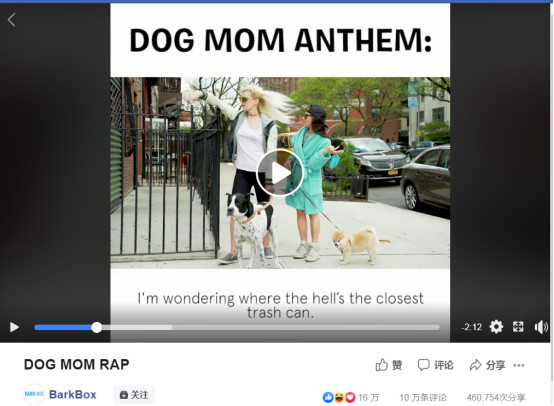
Task: Click the BarkBox profile avatar
Action: coord(34,394)
